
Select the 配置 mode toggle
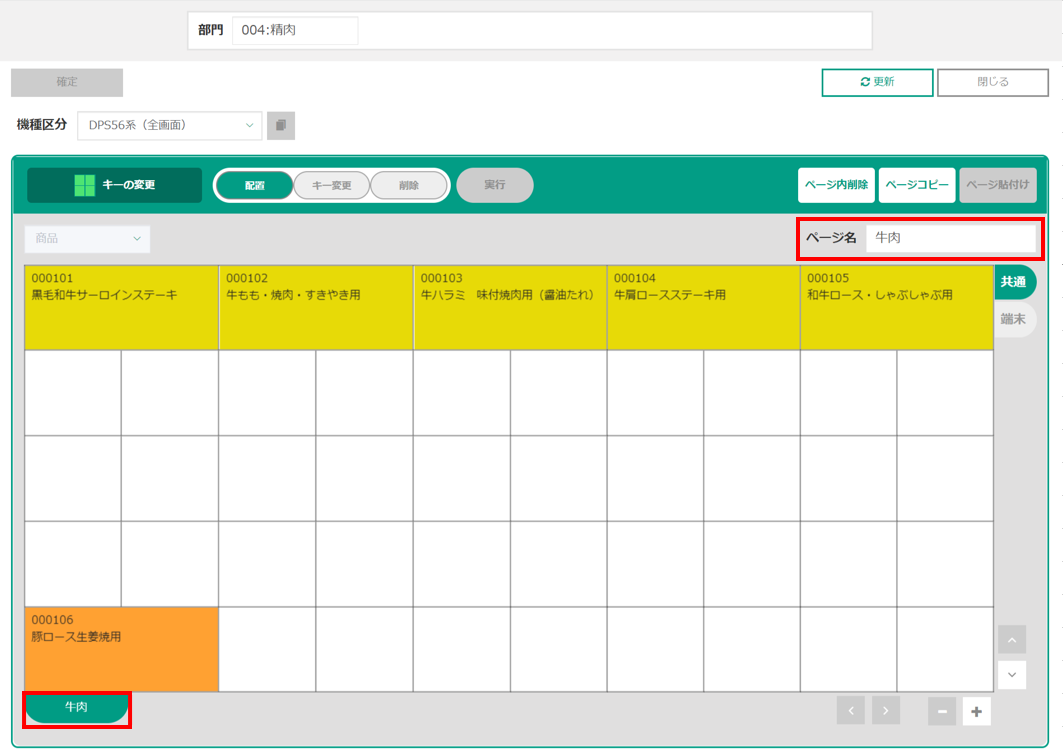click(254, 185)
